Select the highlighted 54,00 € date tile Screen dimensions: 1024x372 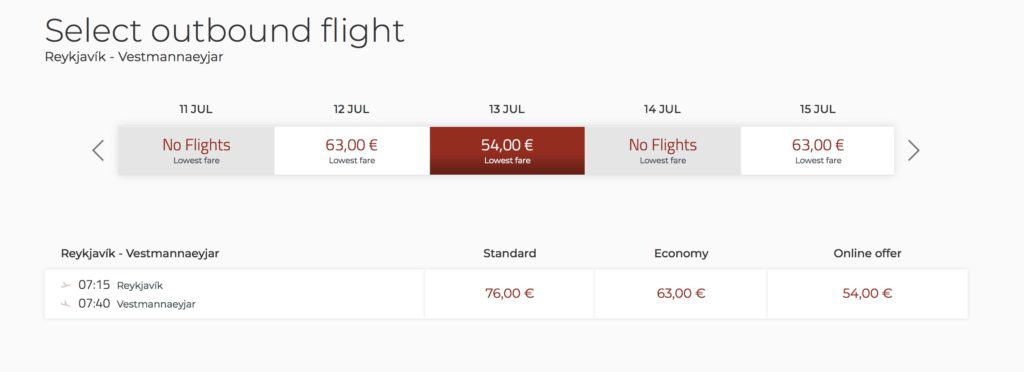coord(507,151)
